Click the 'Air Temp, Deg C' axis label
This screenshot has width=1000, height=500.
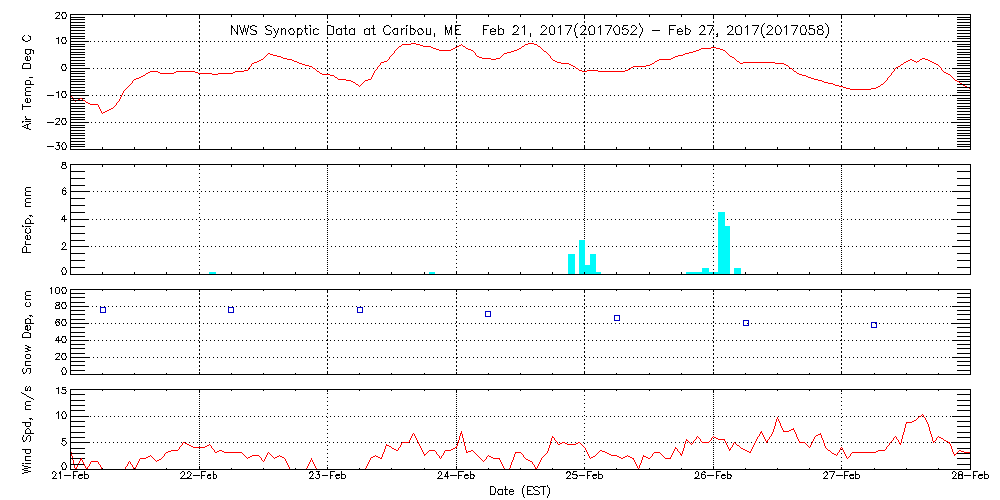pos(28,81)
